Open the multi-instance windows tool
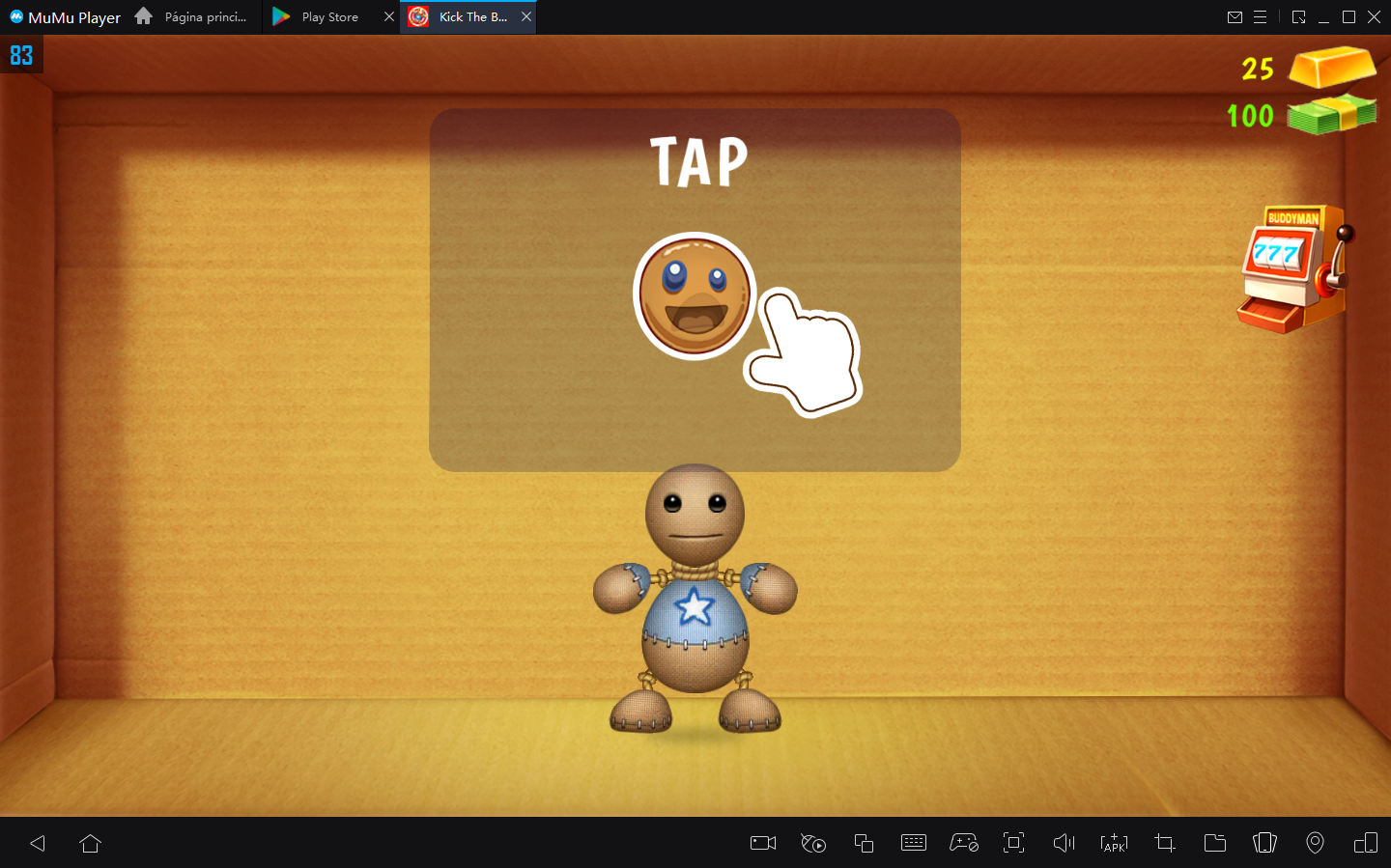 coord(864,843)
